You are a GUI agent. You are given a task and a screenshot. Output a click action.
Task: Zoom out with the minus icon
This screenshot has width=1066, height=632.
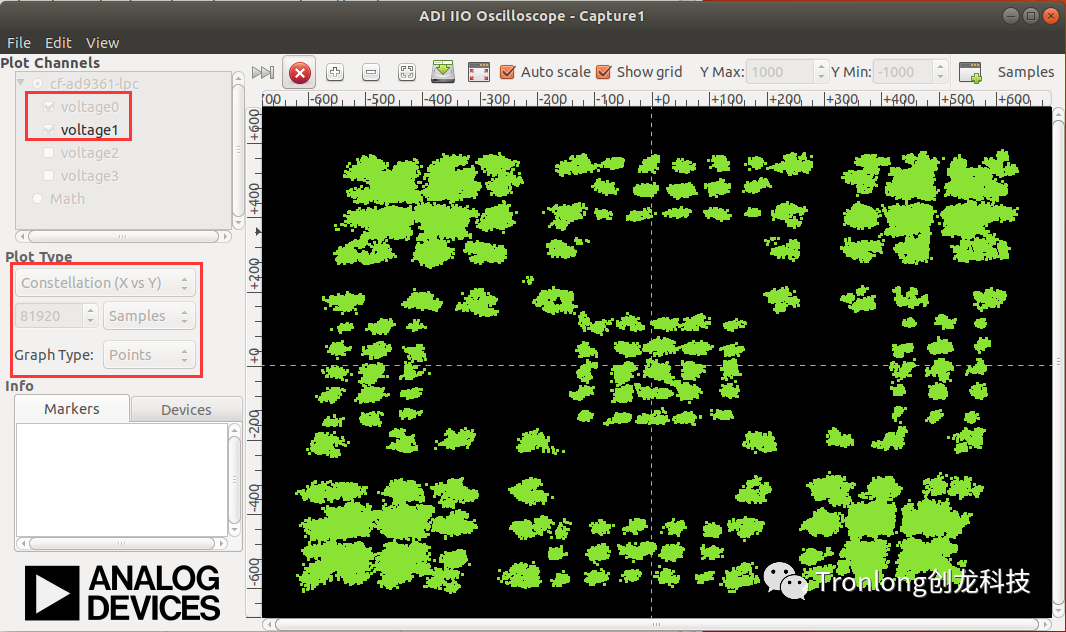point(370,71)
